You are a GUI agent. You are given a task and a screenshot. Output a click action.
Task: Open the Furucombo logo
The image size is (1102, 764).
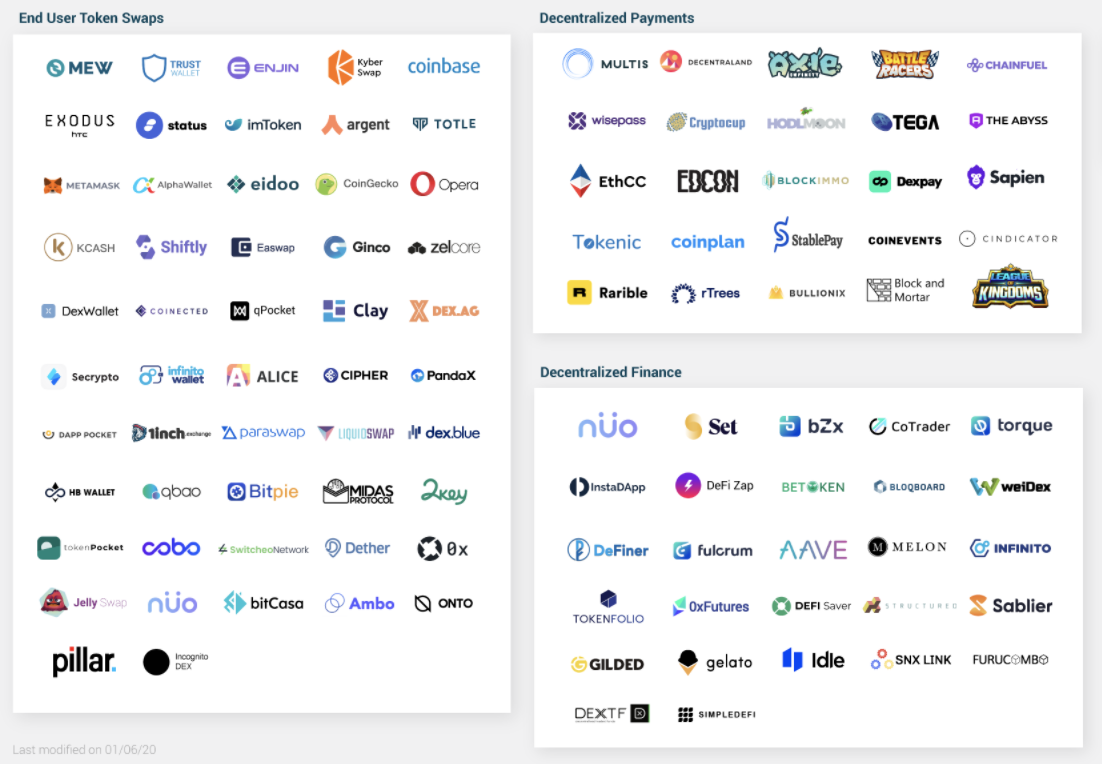1011,659
